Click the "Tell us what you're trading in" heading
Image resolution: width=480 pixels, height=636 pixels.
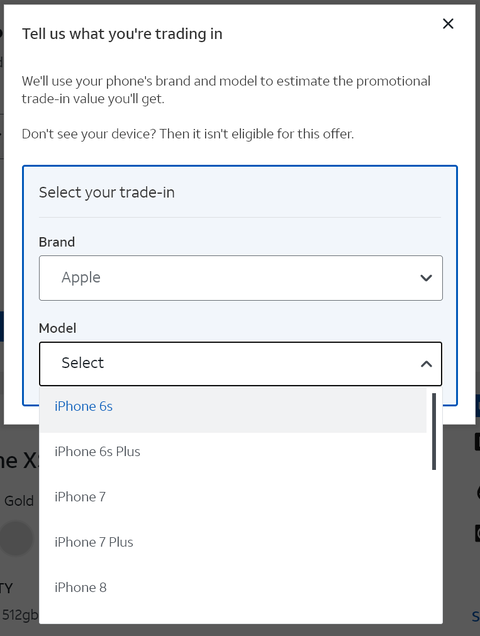tap(122, 34)
